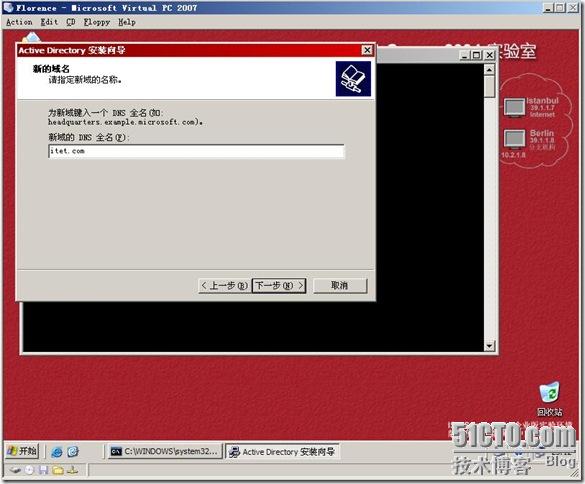Minimize the Virtual PC window
585x484 pixels.
pyautogui.click(x=548, y=8)
